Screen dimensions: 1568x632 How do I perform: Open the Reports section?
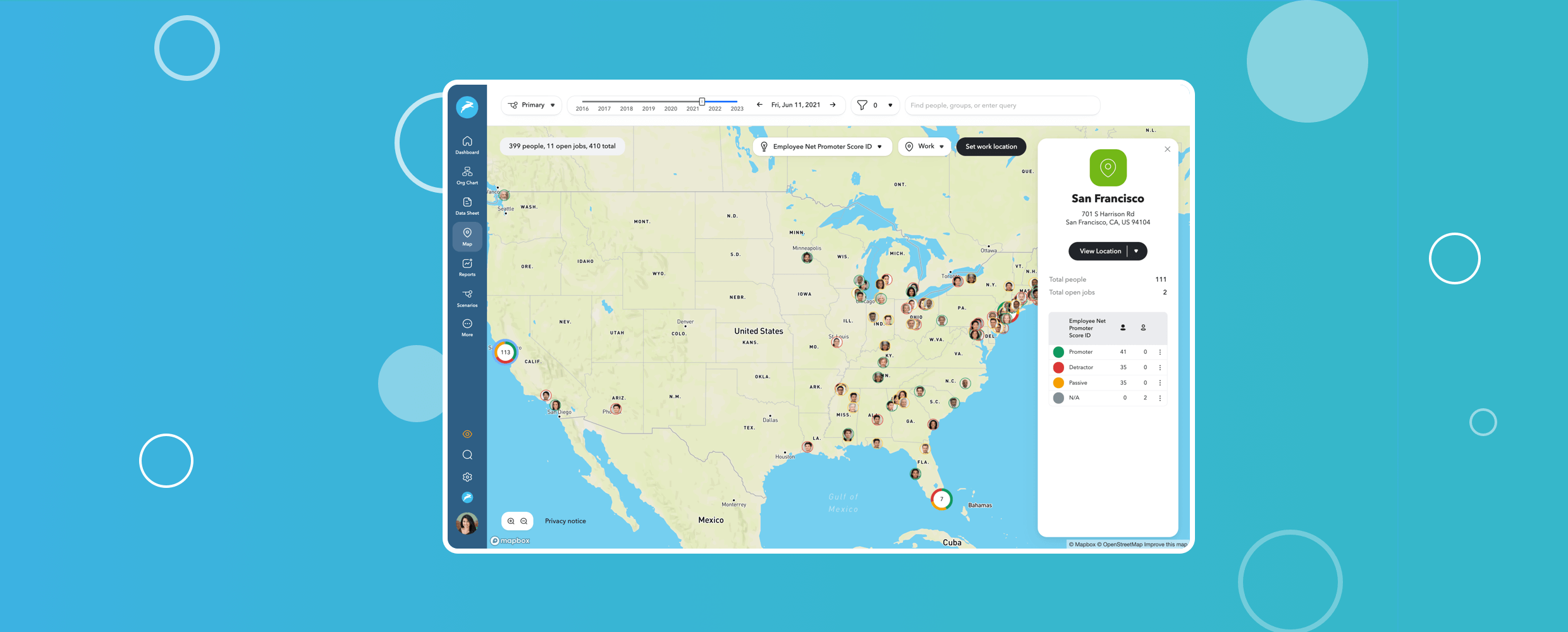coord(467,267)
